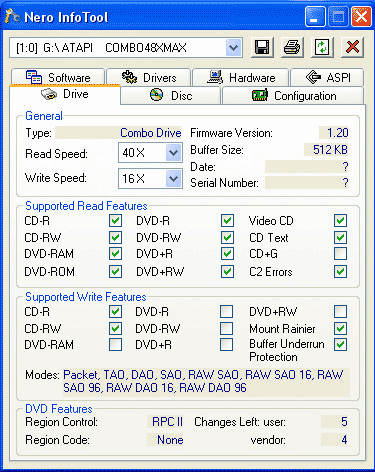Toggle DVD-RAM read feature checkbox
This screenshot has height=472, width=375.
(x=115, y=254)
